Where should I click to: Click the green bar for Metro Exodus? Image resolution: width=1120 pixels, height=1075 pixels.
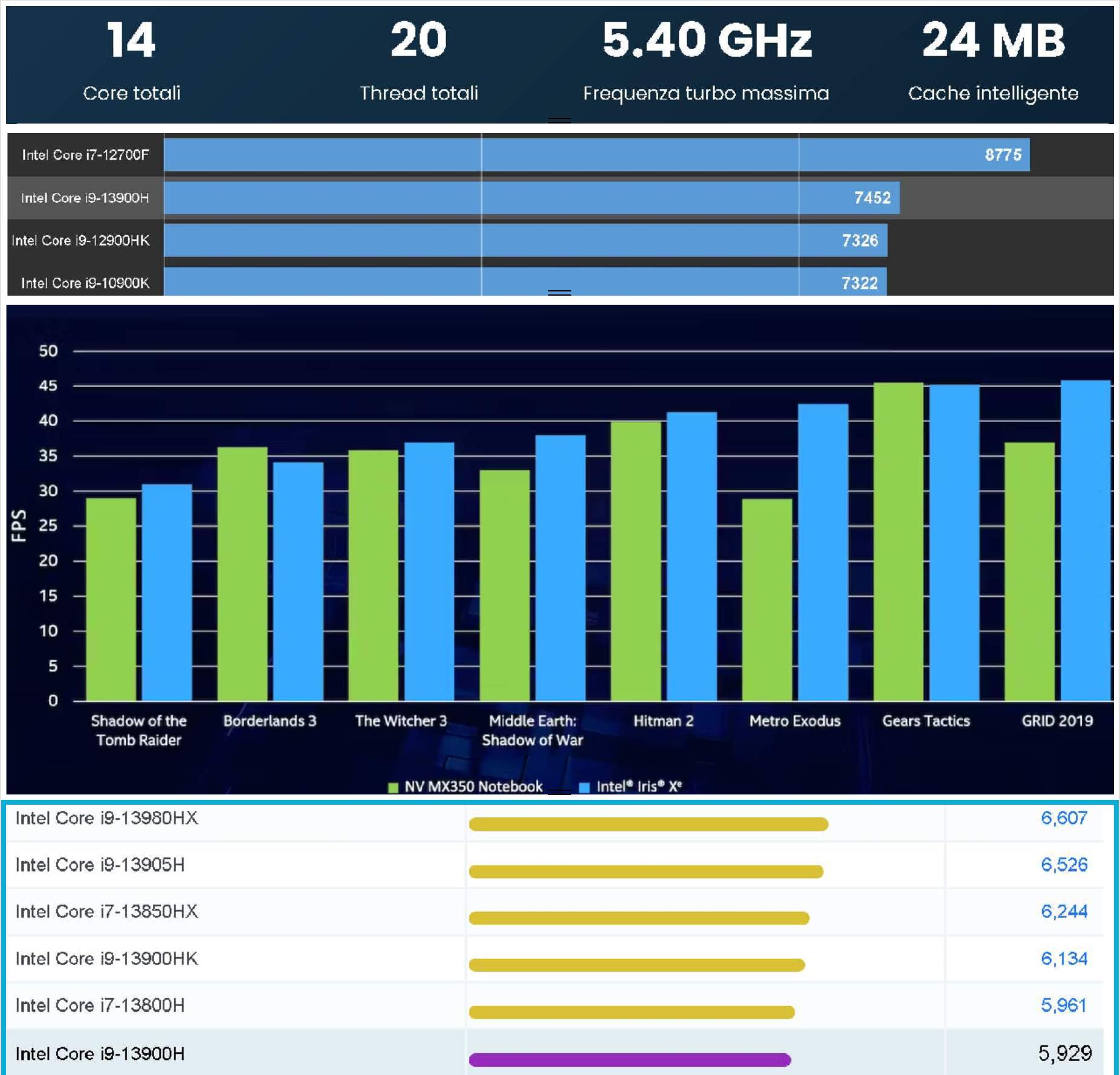[x=766, y=599]
